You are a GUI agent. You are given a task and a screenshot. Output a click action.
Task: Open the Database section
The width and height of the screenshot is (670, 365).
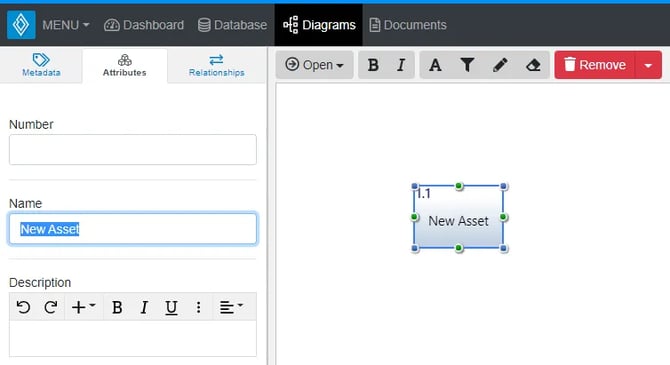tap(232, 25)
